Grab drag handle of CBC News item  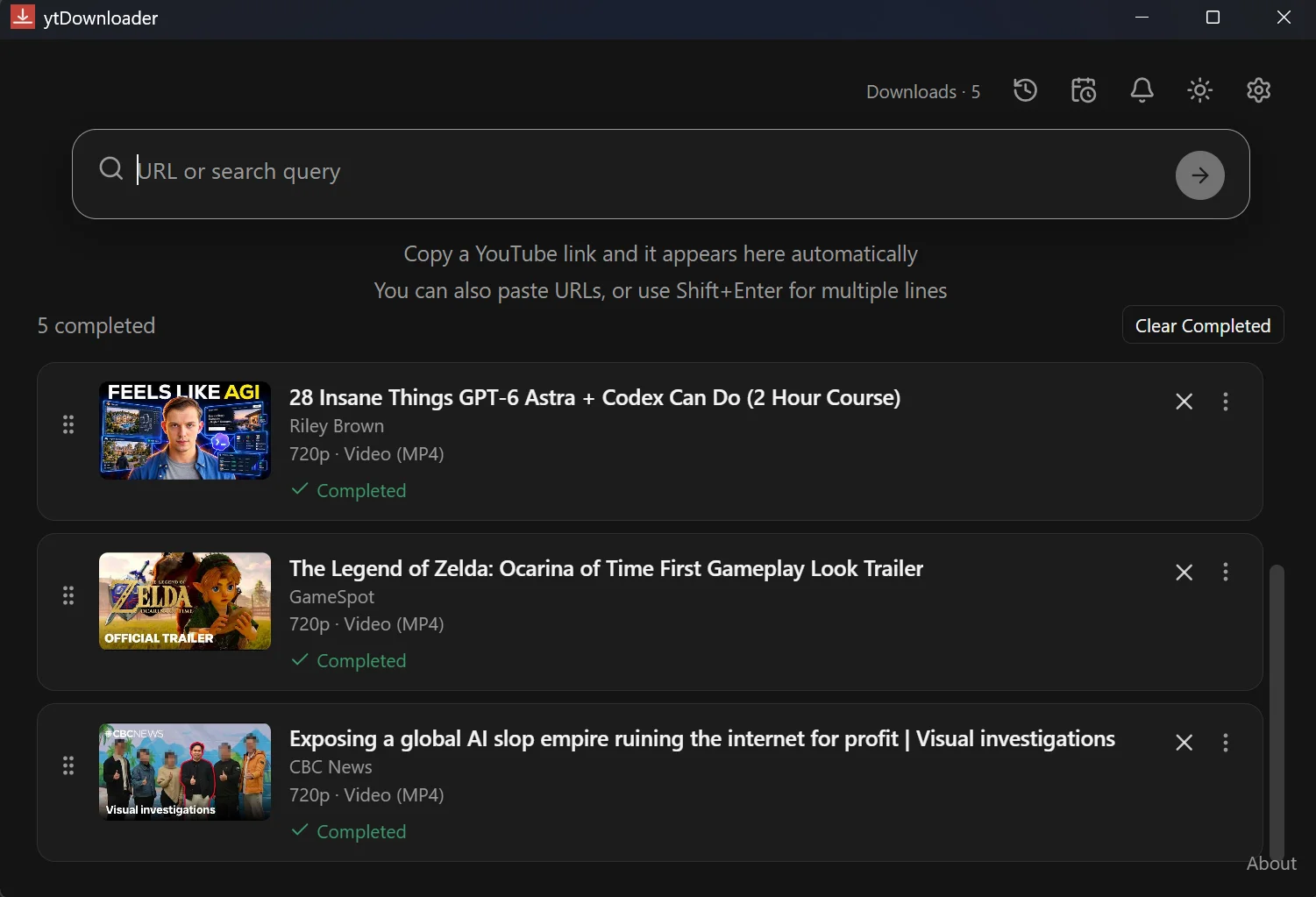coord(68,765)
